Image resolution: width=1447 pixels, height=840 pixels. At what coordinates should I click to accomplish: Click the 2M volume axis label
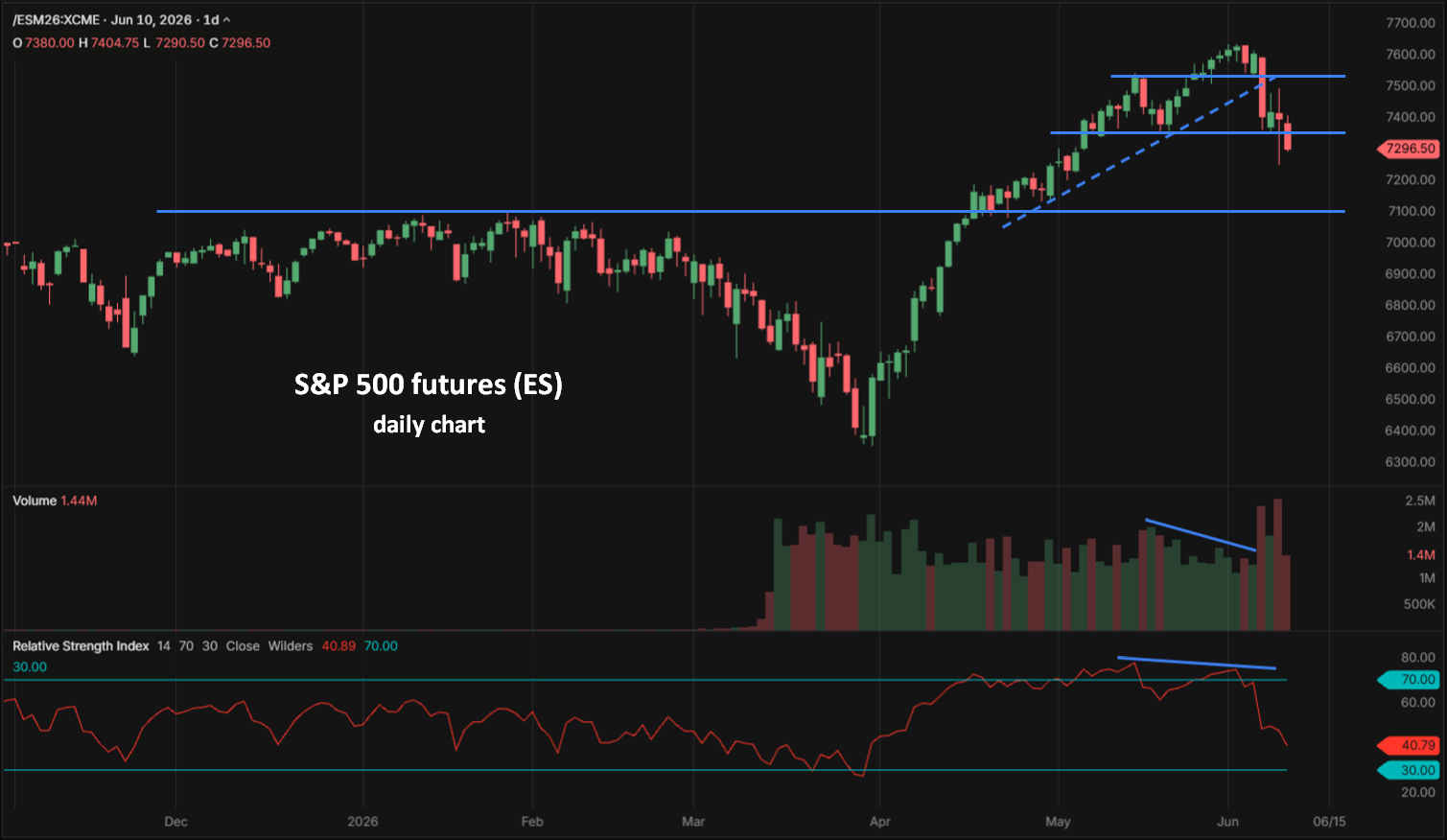tap(1426, 526)
